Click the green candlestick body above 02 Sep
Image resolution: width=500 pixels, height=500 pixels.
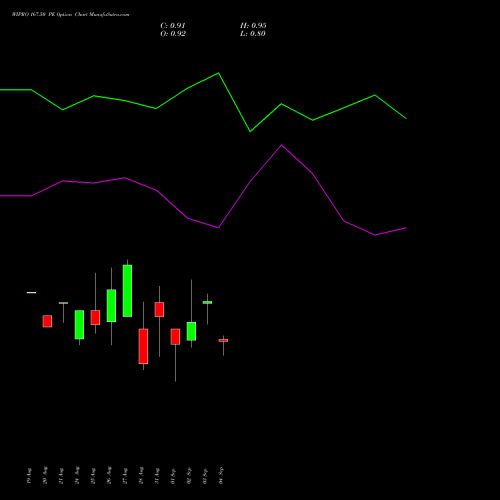point(191,331)
